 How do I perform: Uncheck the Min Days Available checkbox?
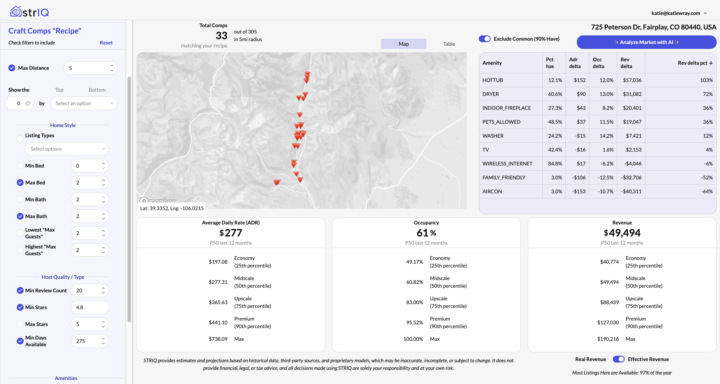point(20,341)
